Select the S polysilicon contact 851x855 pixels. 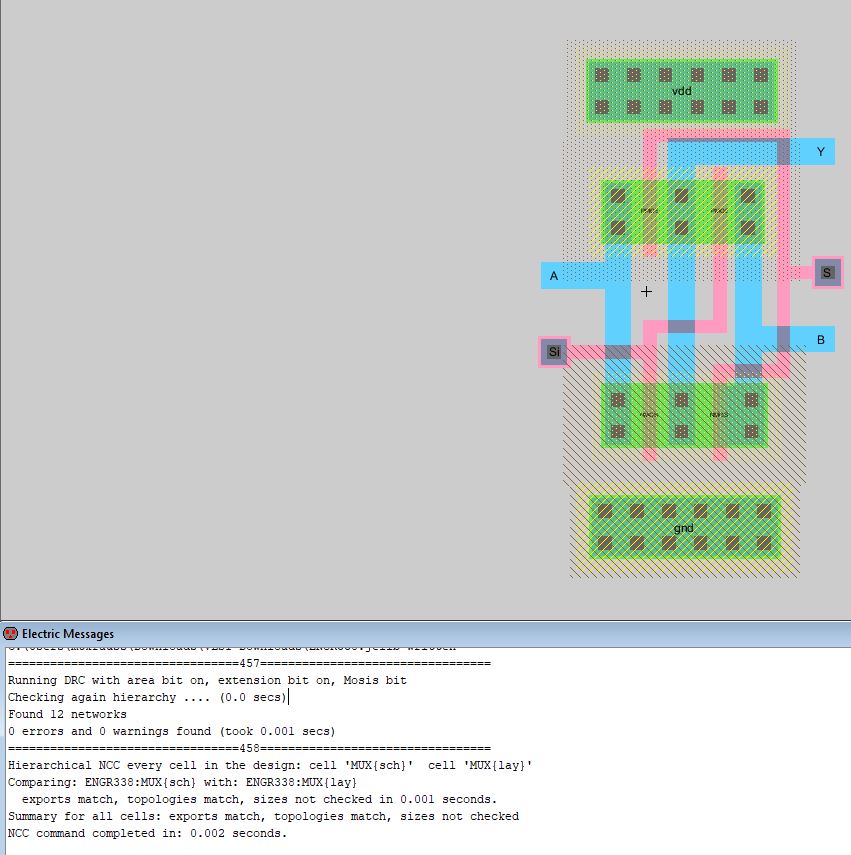pyautogui.click(x=827, y=272)
